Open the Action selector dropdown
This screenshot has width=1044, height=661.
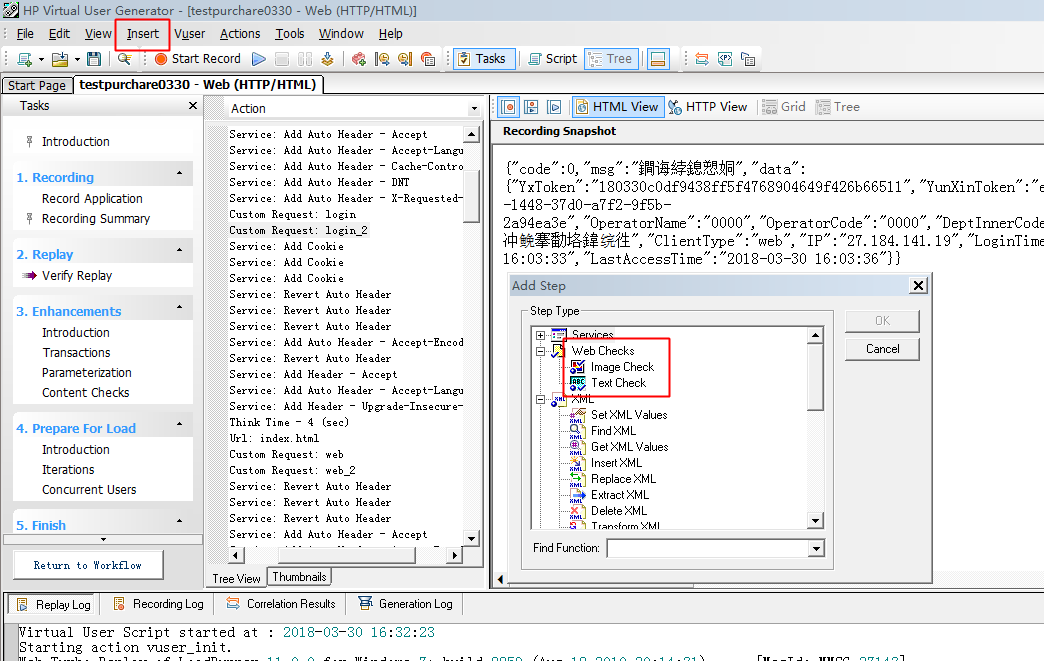click(x=474, y=109)
